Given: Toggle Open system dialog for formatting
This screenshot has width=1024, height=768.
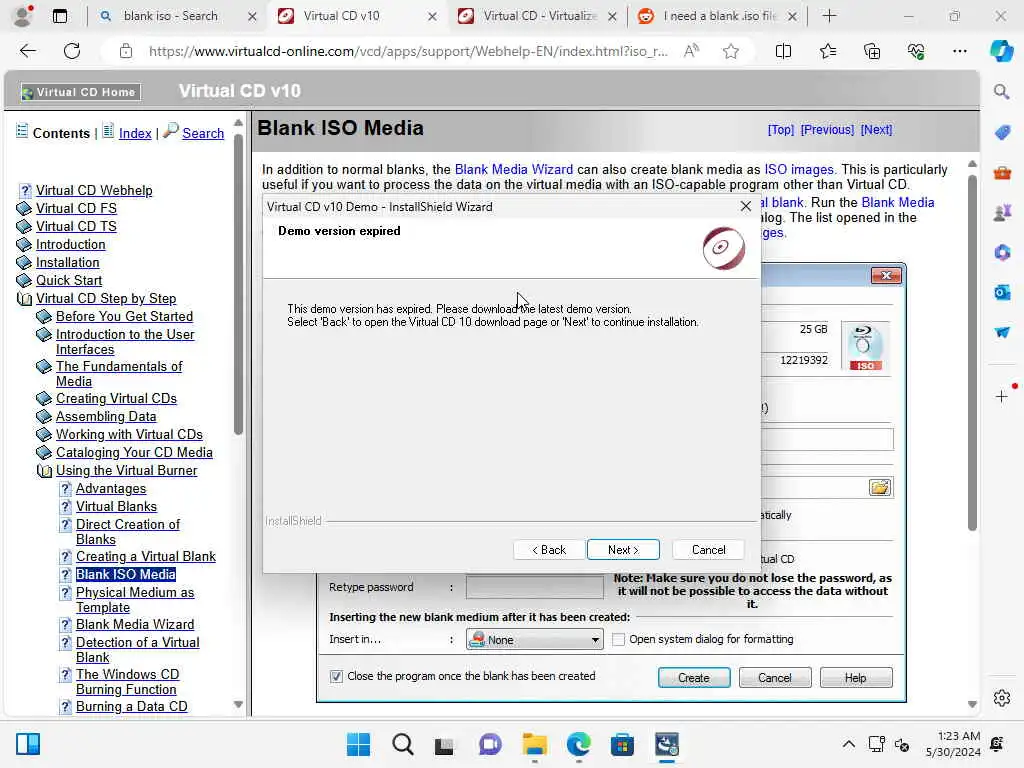Looking at the screenshot, I should [618, 639].
